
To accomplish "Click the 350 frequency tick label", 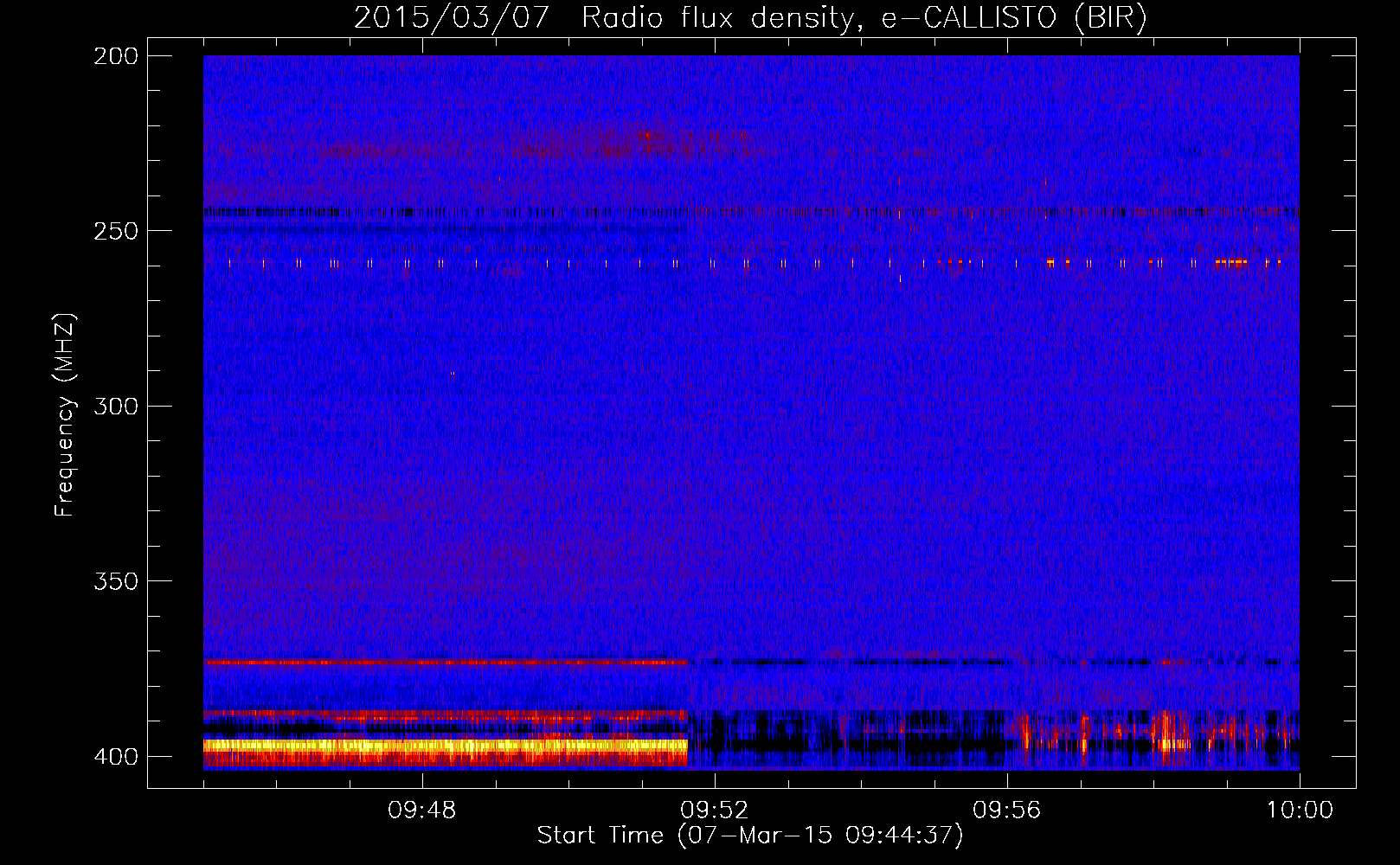I will [x=116, y=581].
